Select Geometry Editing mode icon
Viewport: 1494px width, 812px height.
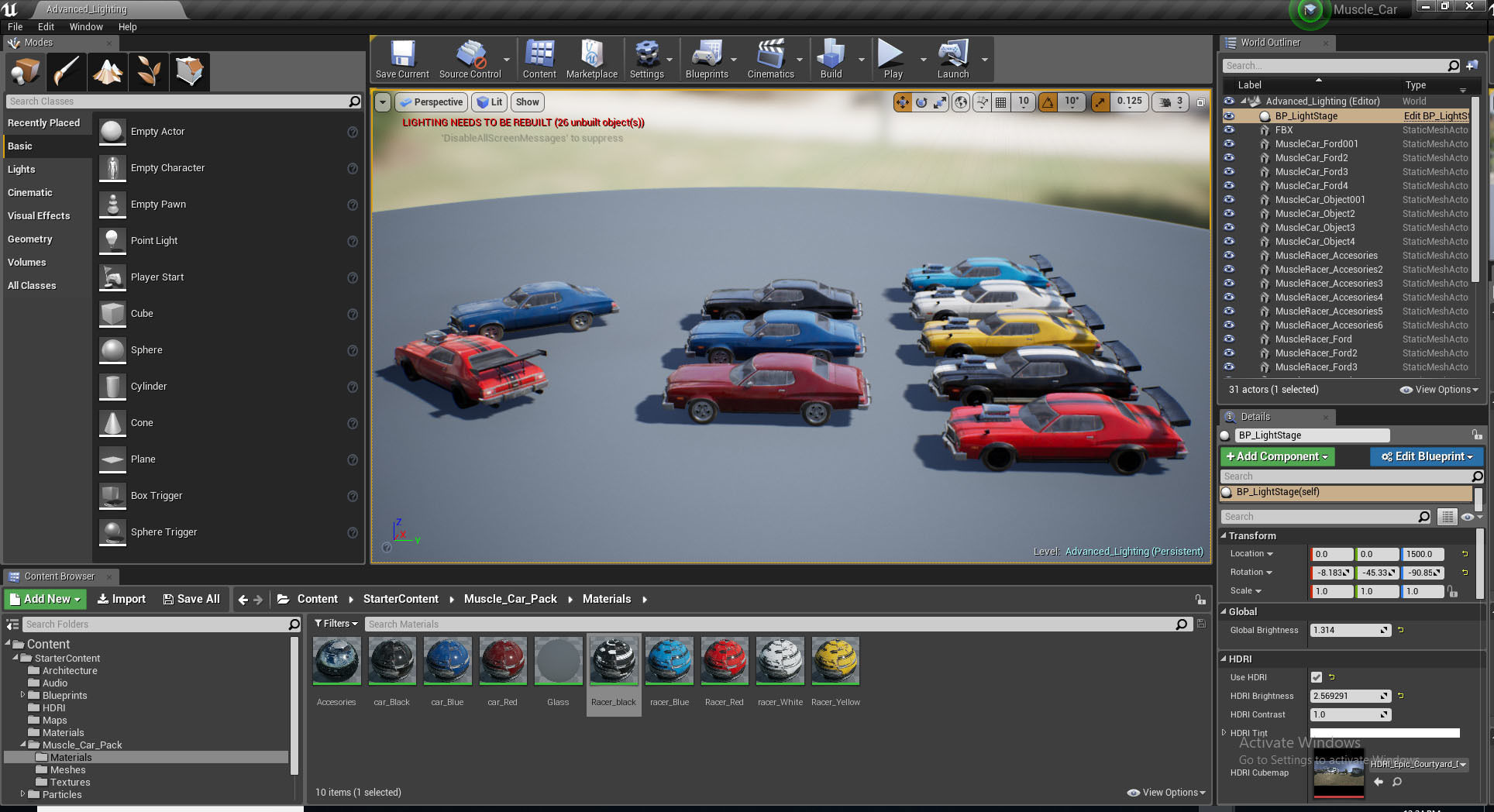click(x=189, y=71)
